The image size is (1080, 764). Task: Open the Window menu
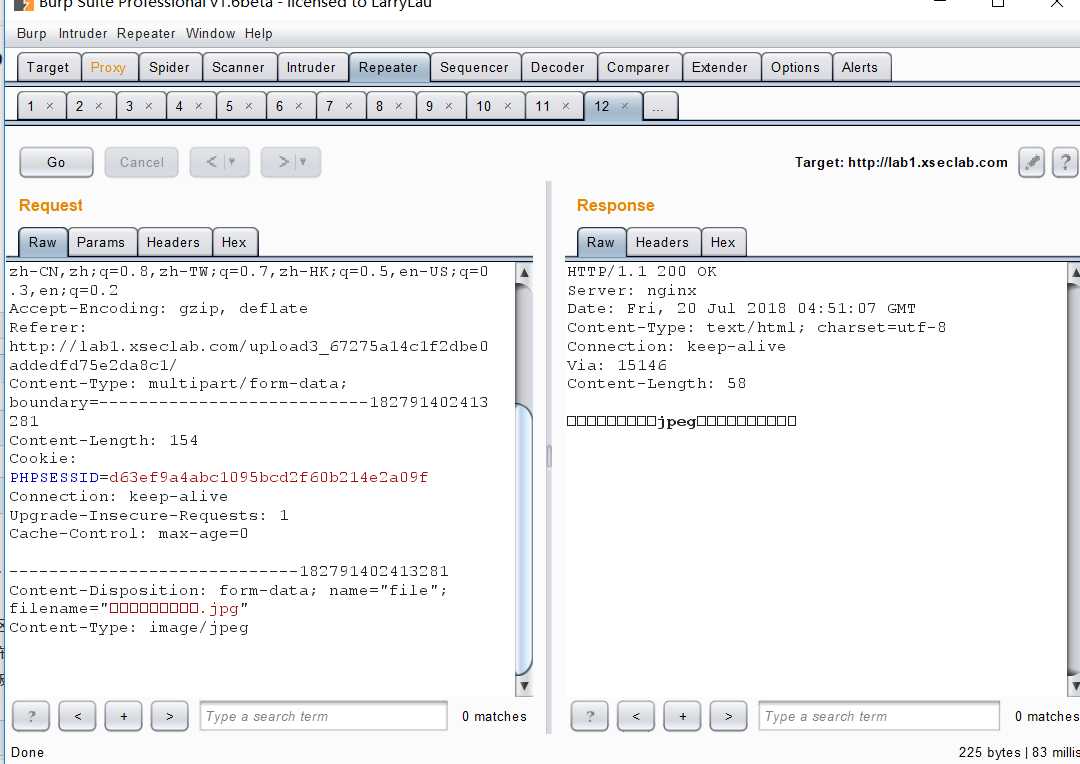(210, 33)
